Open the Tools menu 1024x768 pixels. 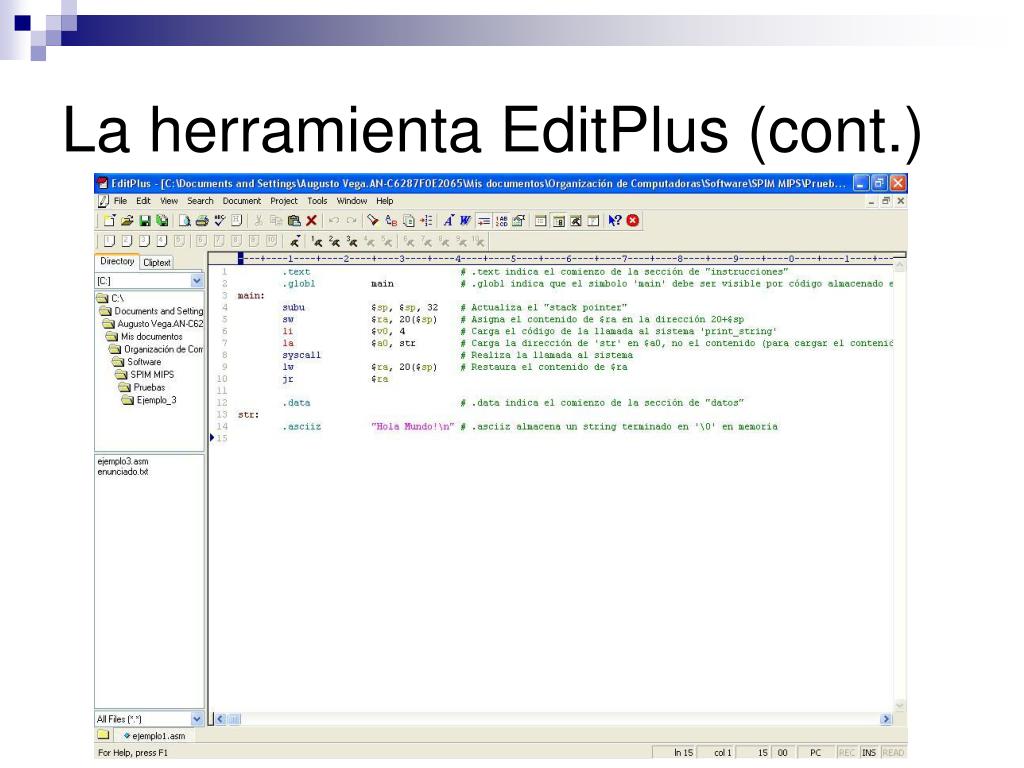pyautogui.click(x=317, y=201)
